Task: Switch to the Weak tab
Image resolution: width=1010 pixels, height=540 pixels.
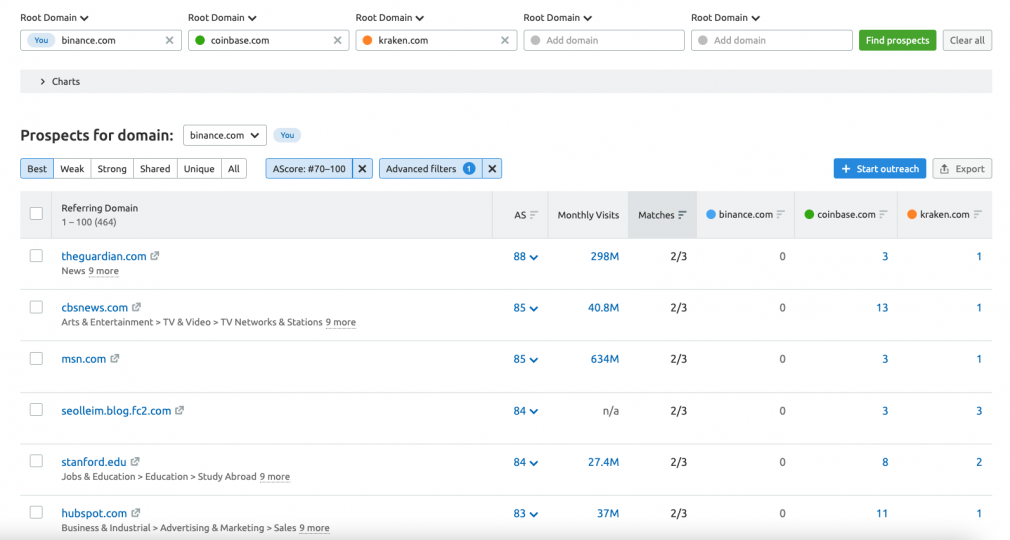Action: pos(72,169)
